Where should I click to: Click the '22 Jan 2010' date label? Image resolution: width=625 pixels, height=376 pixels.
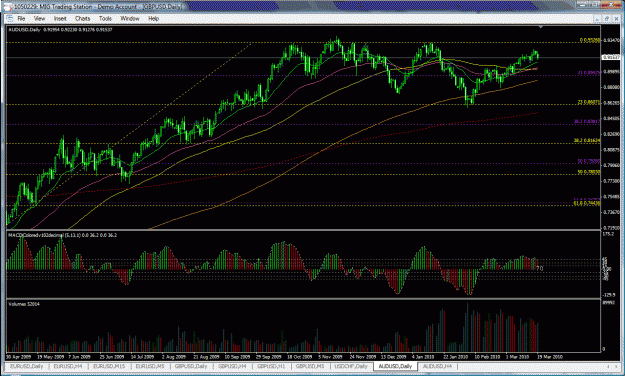(455, 357)
